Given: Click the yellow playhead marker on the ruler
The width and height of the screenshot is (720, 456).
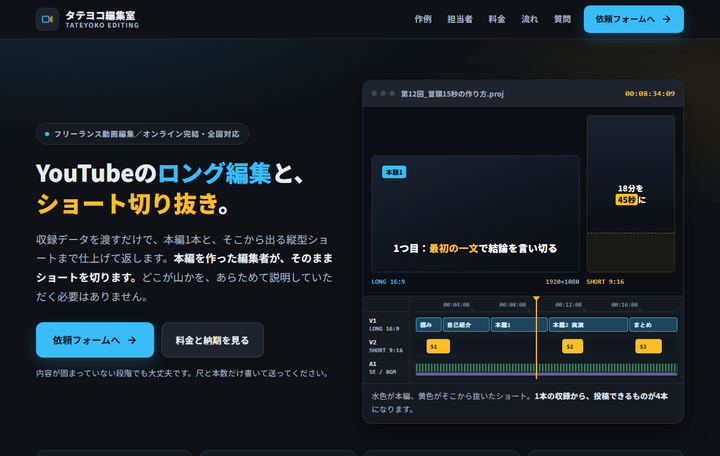Looking at the screenshot, I should pyautogui.click(x=536, y=299).
